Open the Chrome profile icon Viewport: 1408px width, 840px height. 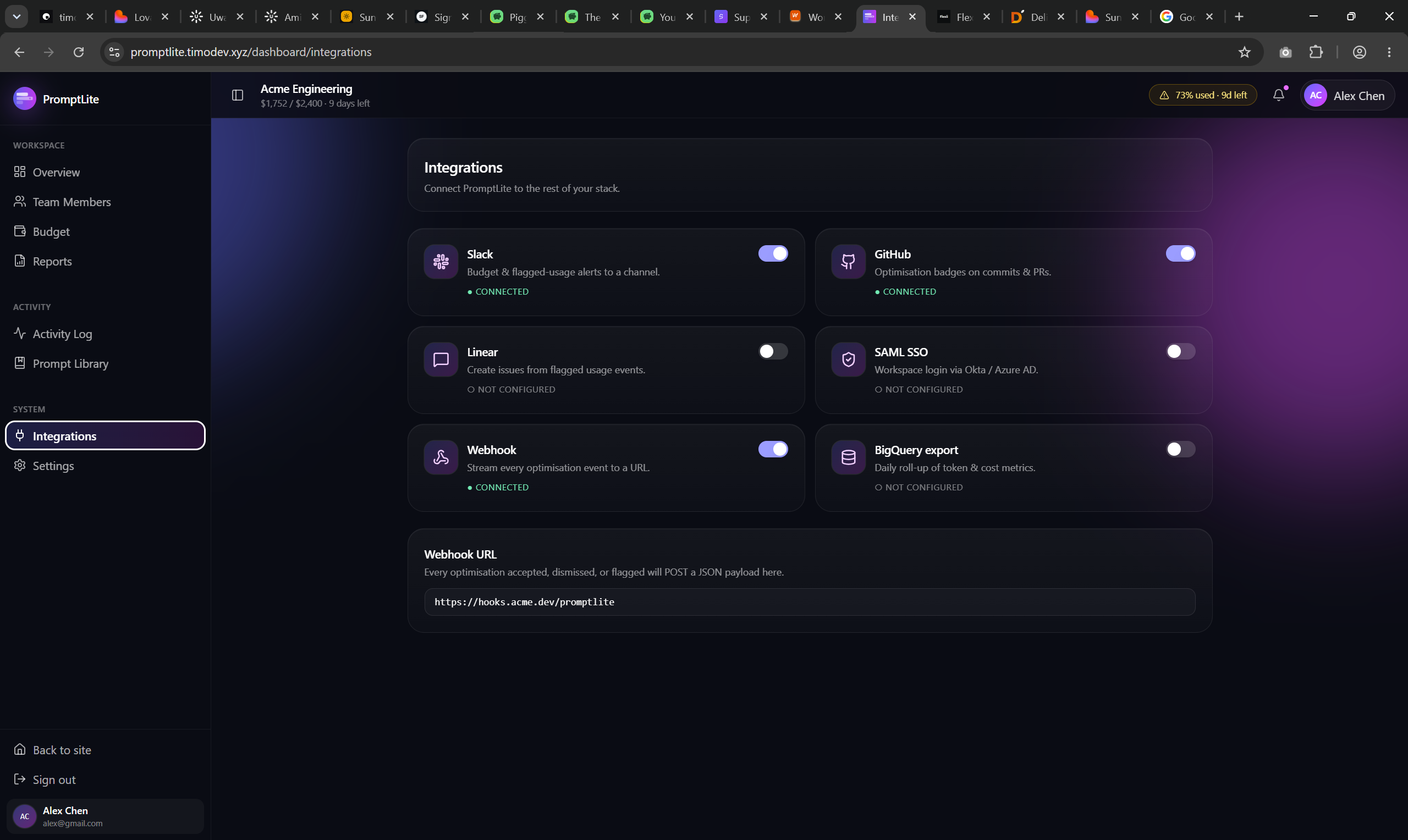1359,52
